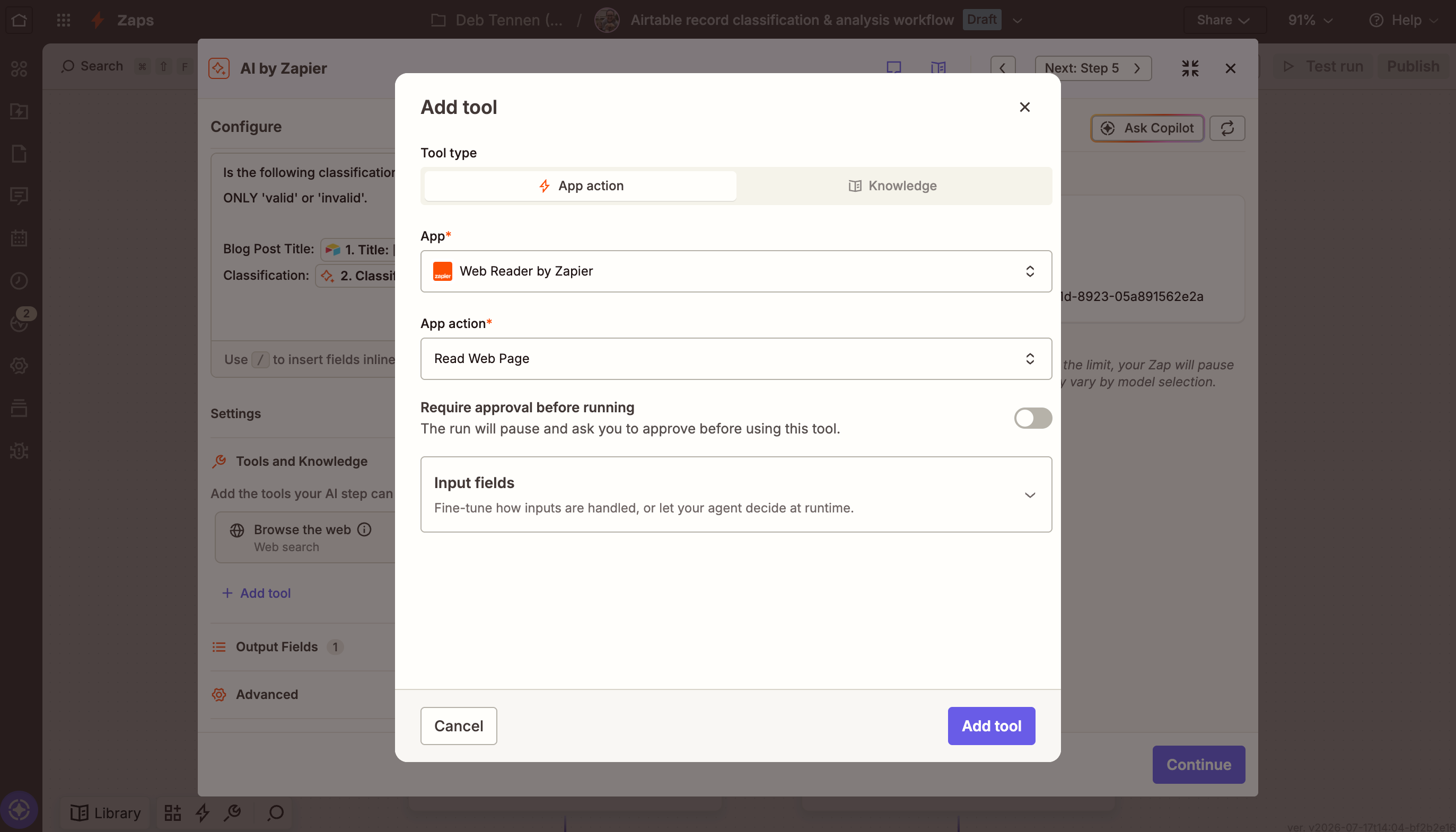Screen dimensions: 1456x832
Task: Click the Copilot circle icon at bottom left
Action: coord(19,810)
